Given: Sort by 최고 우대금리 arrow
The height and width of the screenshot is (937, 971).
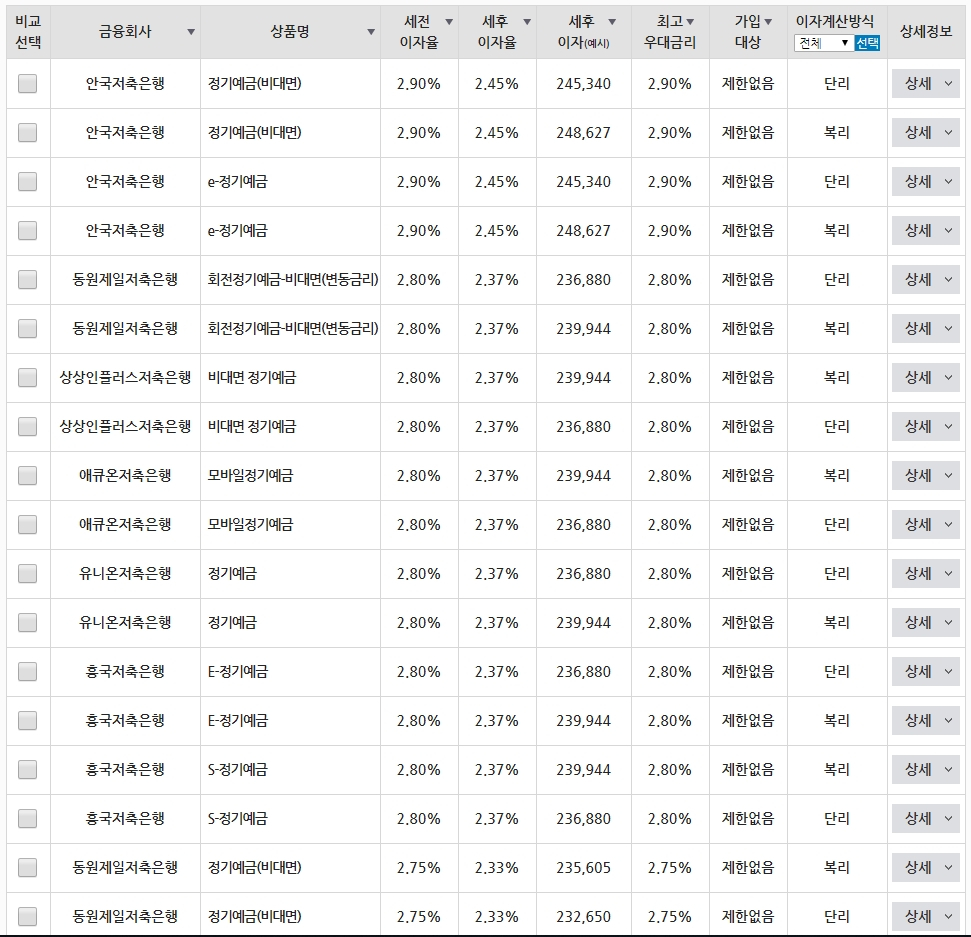Looking at the screenshot, I should [690, 22].
